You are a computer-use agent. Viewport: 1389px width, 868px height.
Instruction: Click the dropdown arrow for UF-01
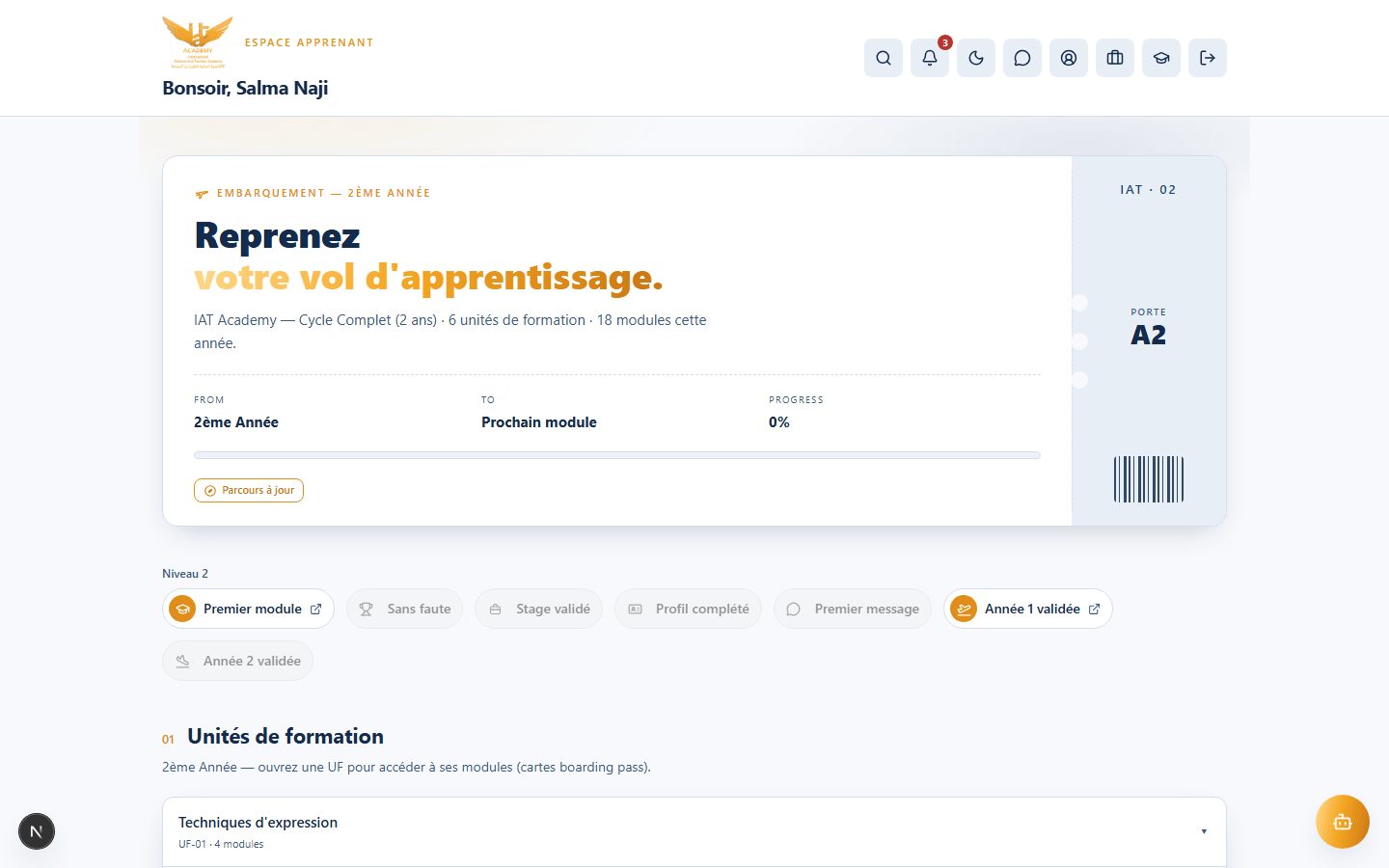1204,831
